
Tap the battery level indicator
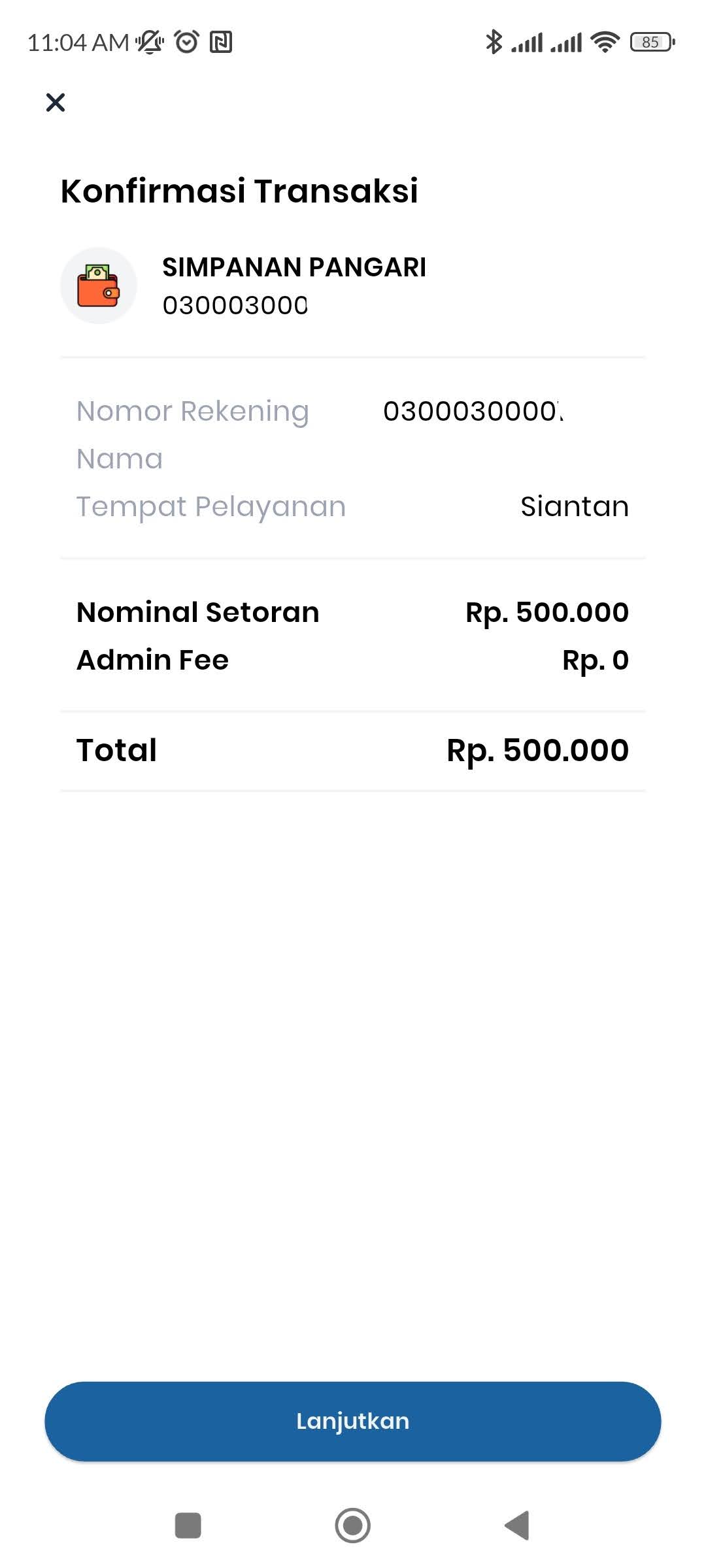[x=652, y=42]
